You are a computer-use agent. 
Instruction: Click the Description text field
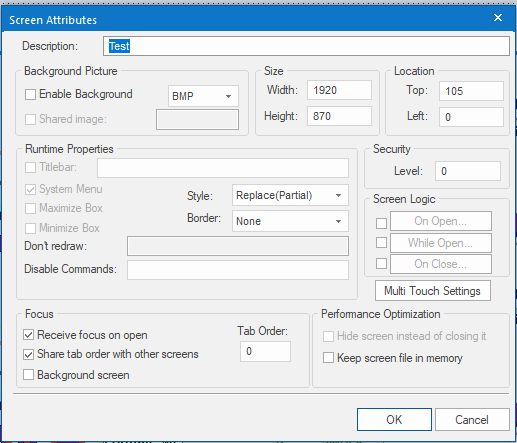[x=306, y=46]
